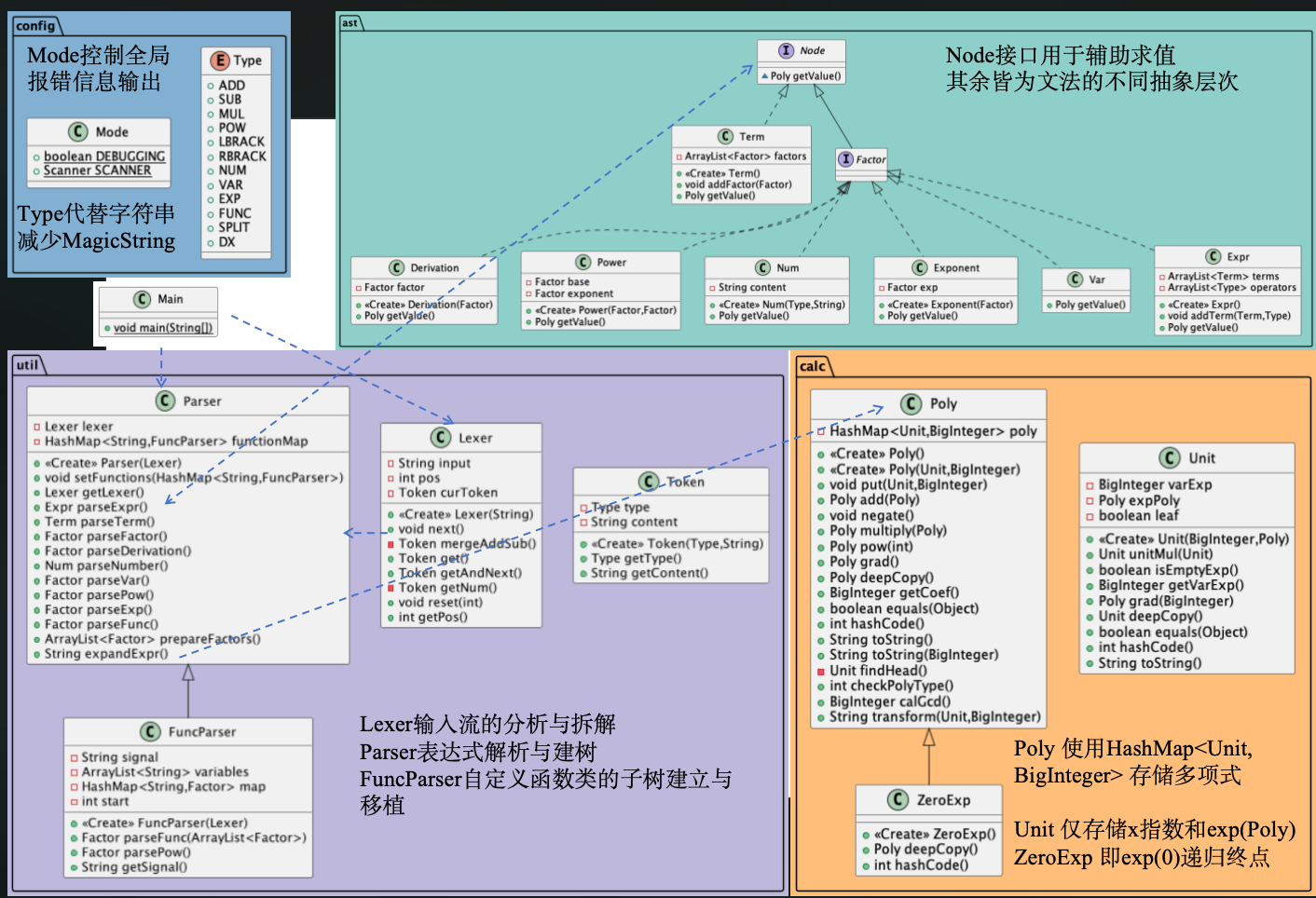1316x898 pixels.
Task: Click the class icon of ZeroExp
Action: click(898, 799)
